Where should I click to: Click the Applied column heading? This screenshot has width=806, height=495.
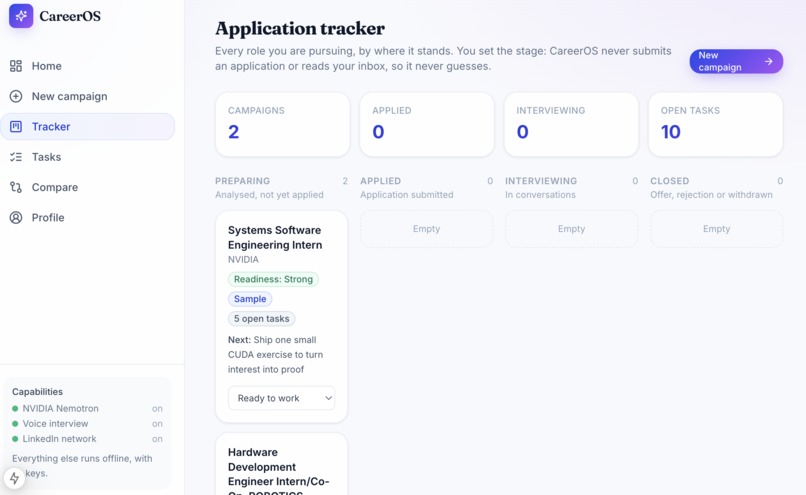click(380, 181)
